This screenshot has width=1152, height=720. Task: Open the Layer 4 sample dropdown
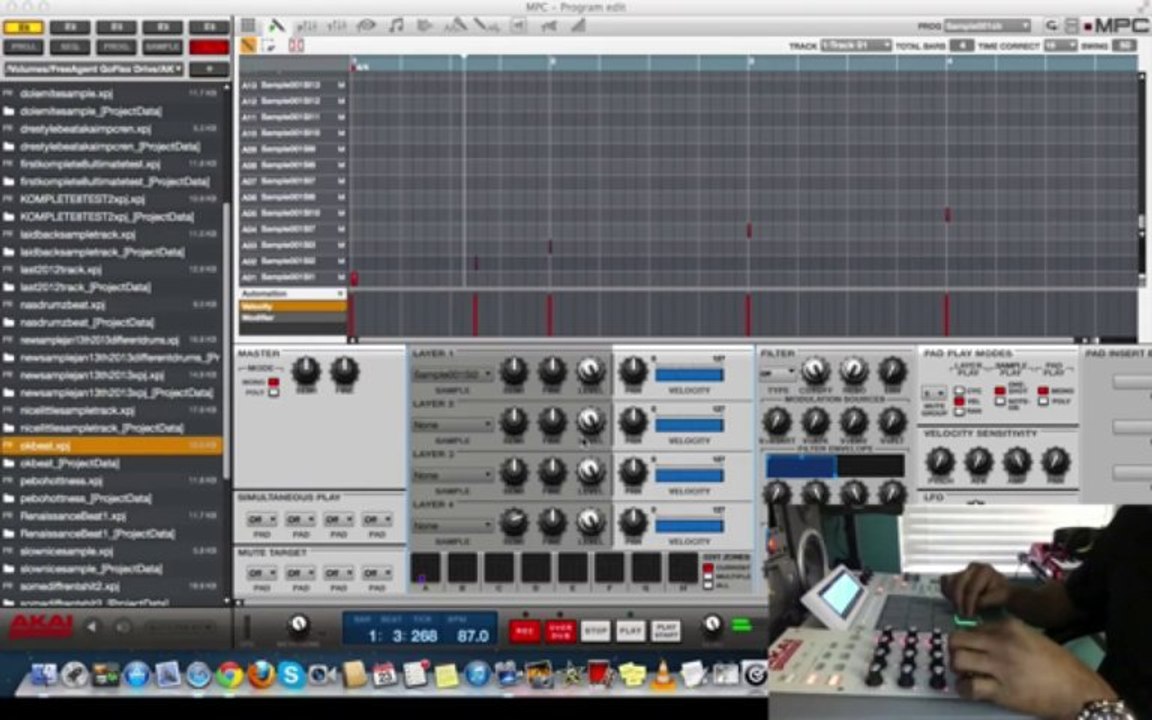pyautogui.click(x=452, y=525)
